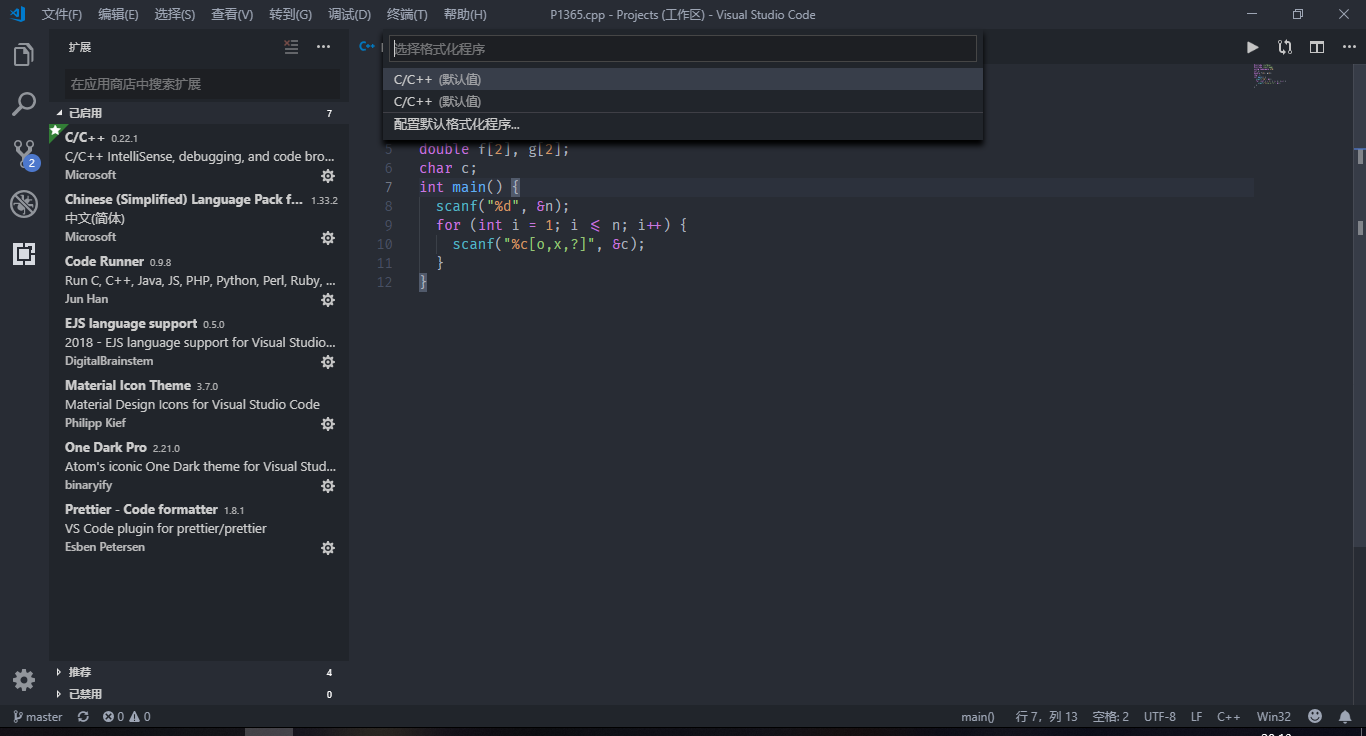Viewport: 1366px width, 736px height.
Task: Expand the 已禁用 extensions section
Action: tap(84, 693)
